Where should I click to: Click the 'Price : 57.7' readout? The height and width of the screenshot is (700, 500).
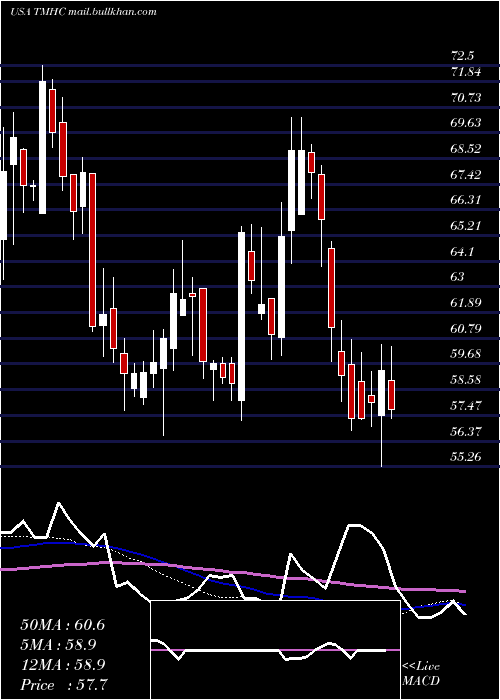64,685
